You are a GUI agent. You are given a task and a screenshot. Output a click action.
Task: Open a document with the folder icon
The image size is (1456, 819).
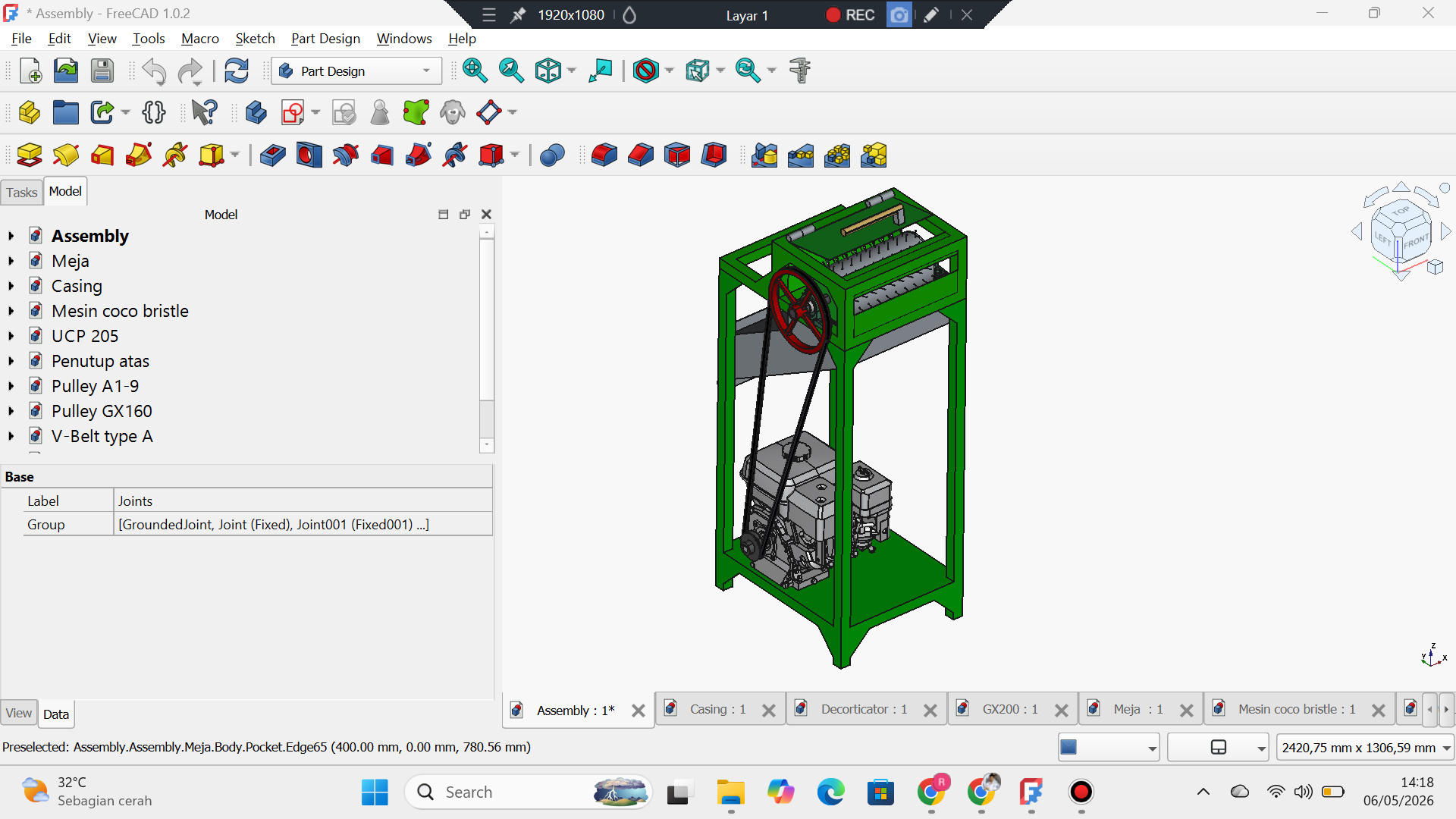click(66, 71)
